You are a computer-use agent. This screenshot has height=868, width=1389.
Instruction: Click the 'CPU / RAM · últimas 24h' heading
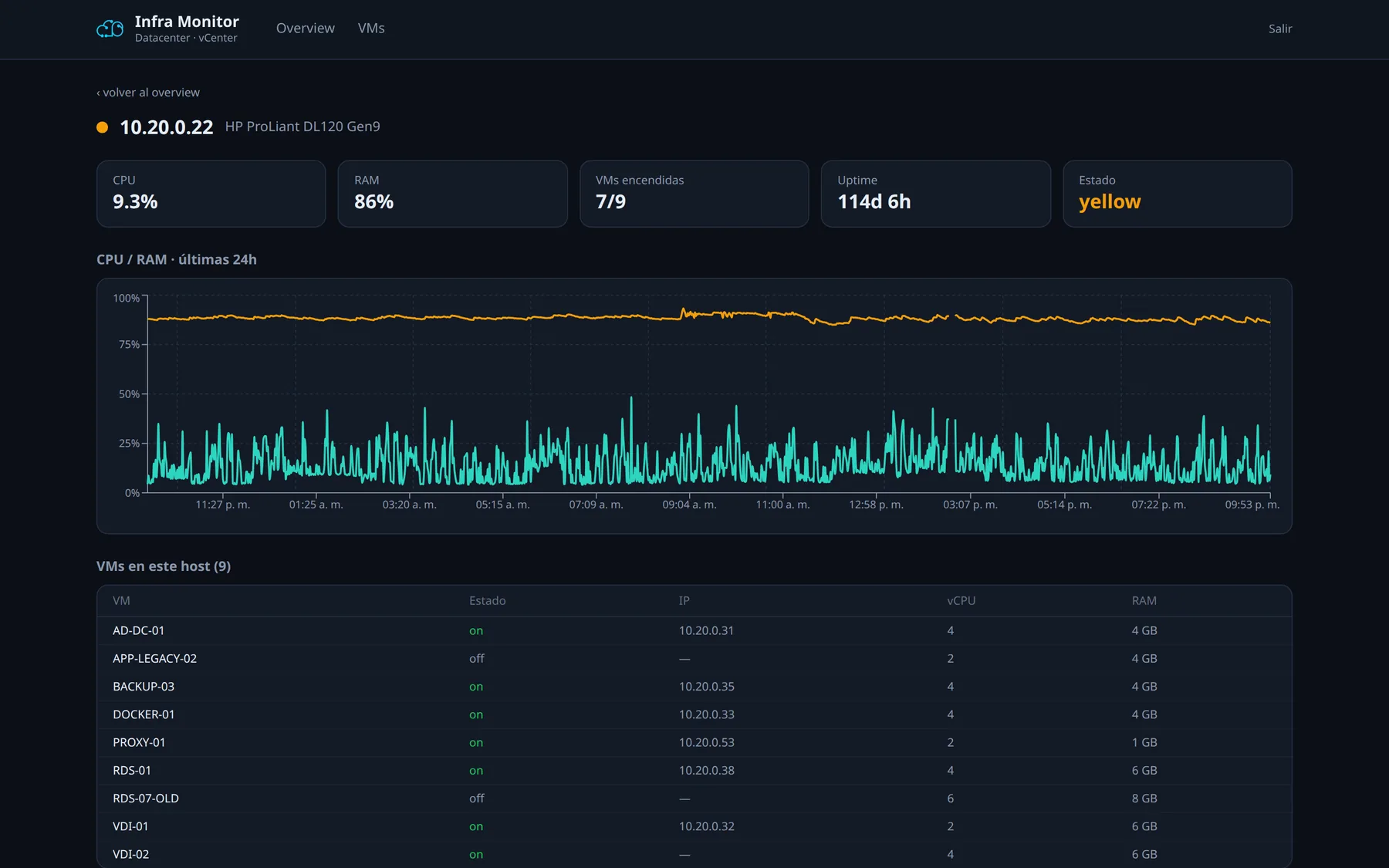point(177,260)
